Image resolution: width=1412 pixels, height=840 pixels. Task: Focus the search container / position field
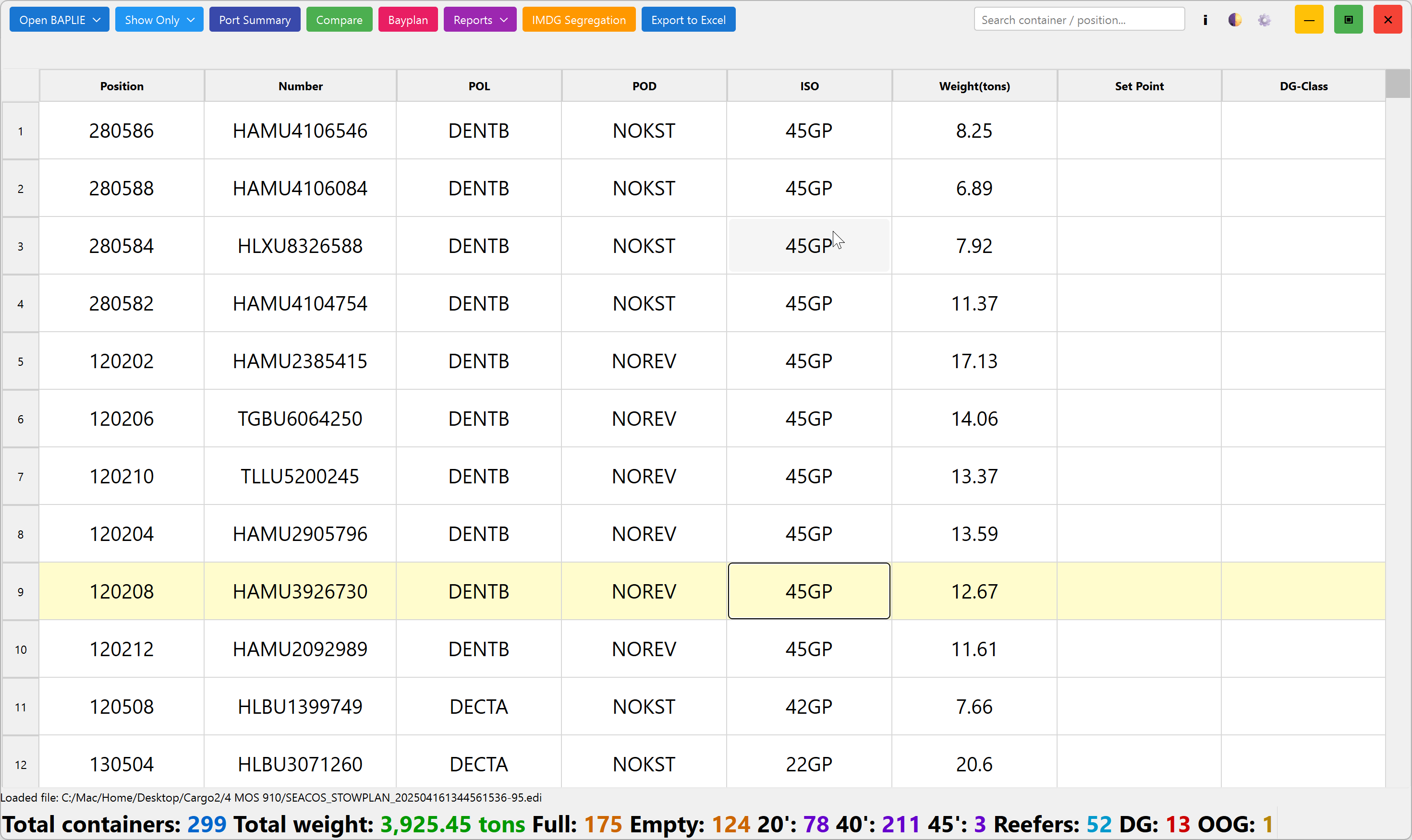(1079, 20)
